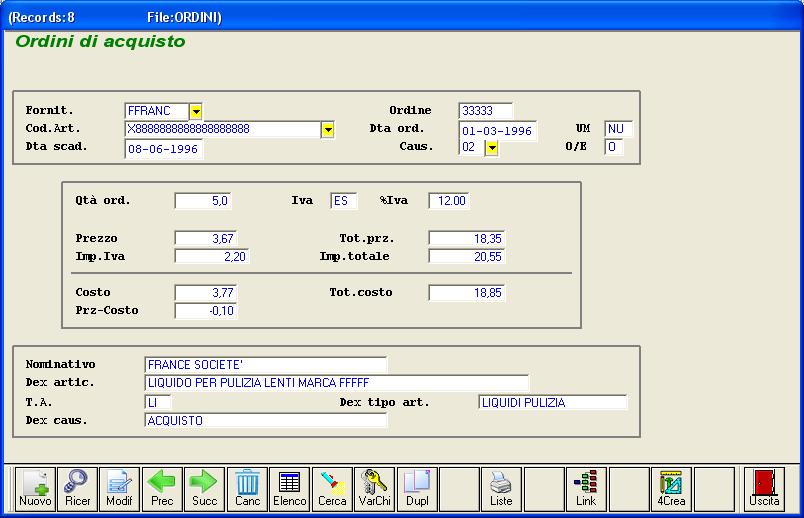The height and width of the screenshot is (518, 804).
Task: Click the Cerca flashlight search icon
Action: point(332,489)
